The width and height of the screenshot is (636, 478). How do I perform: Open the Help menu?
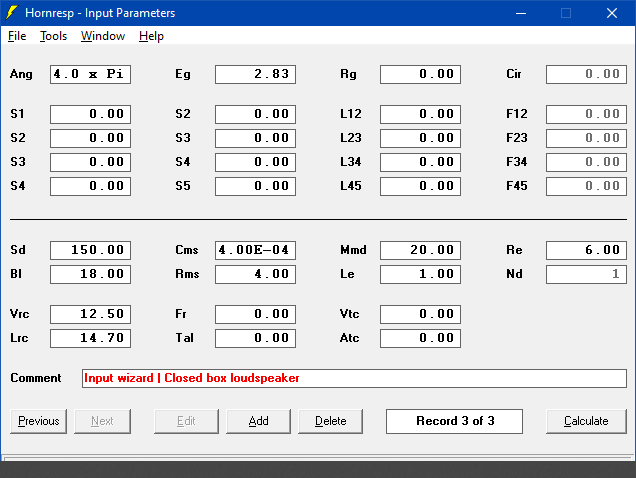pyautogui.click(x=151, y=36)
